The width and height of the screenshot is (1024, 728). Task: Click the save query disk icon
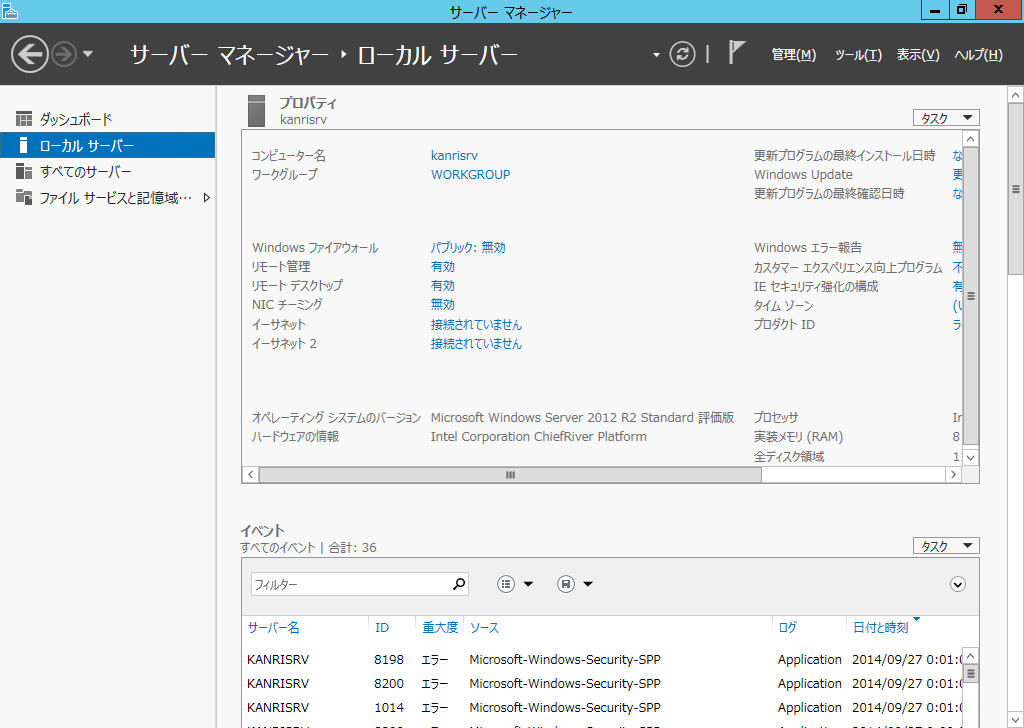pos(566,584)
